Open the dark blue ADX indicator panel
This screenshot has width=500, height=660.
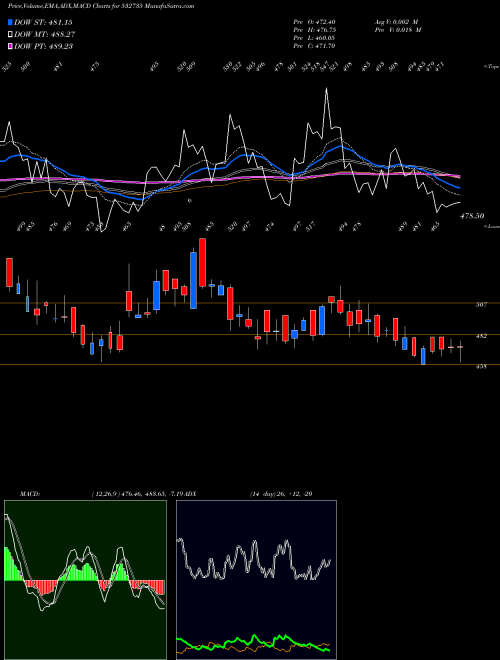click(x=256, y=580)
